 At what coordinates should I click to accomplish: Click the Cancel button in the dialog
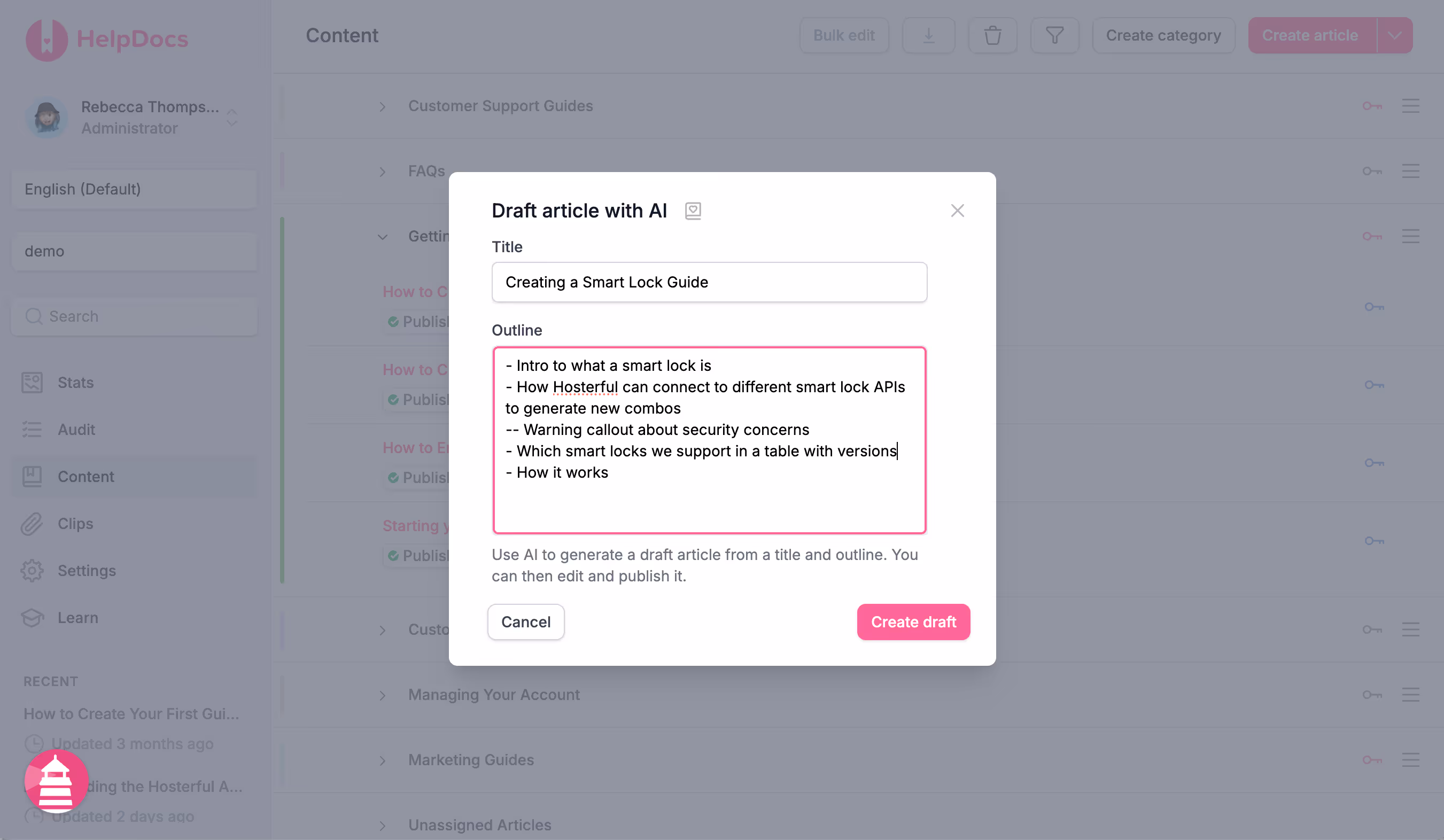[525, 621]
